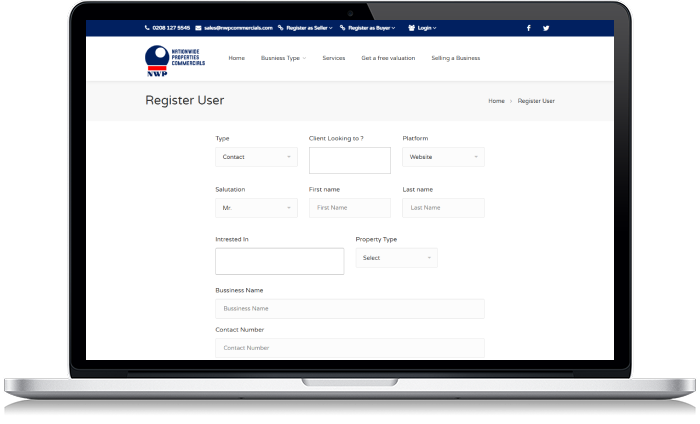Viewport: 700px width, 424px height.
Task: Open the Salutation dropdown showing Mr.
Action: point(256,208)
